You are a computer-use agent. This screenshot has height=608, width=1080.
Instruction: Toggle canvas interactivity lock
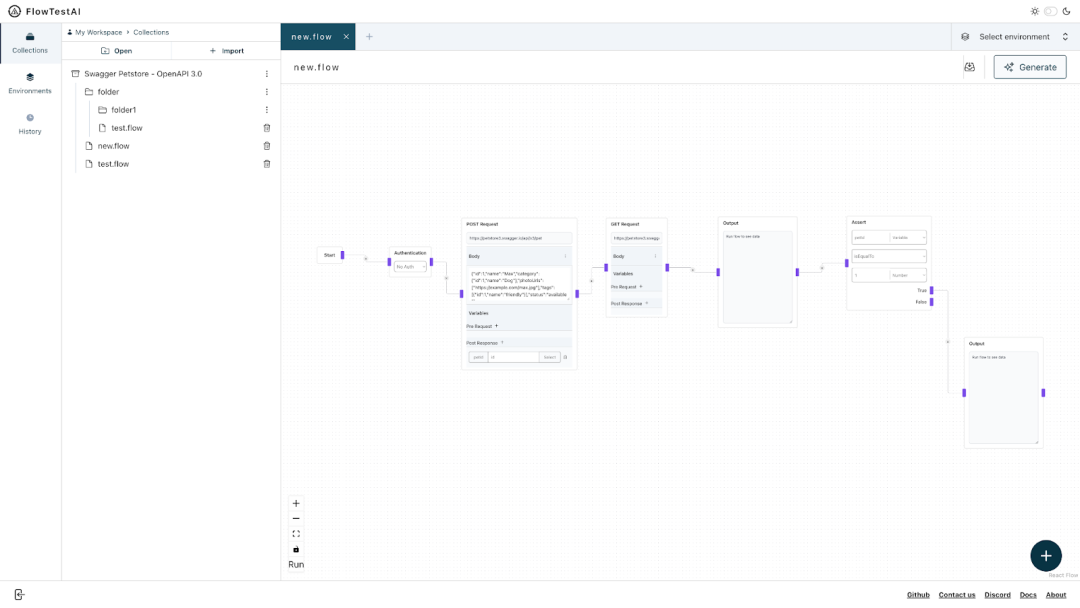[296, 549]
